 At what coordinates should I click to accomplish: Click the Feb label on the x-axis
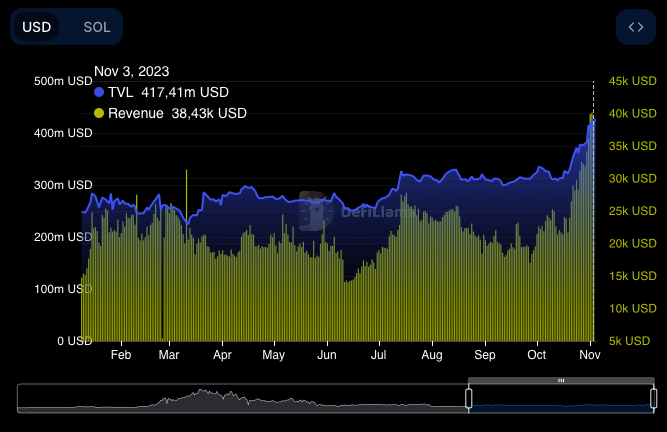121,355
